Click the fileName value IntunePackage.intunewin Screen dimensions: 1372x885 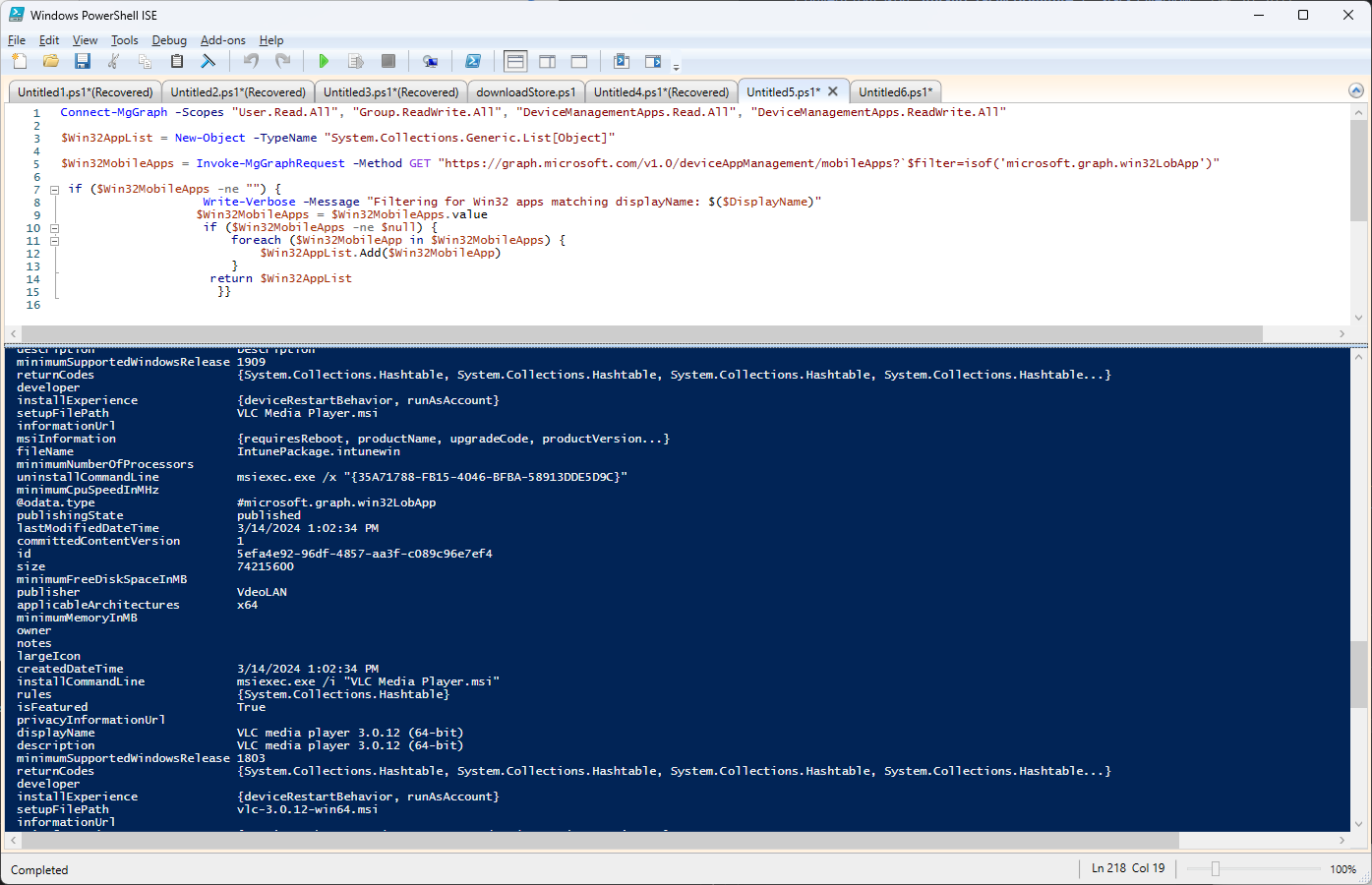pyautogui.click(x=319, y=451)
